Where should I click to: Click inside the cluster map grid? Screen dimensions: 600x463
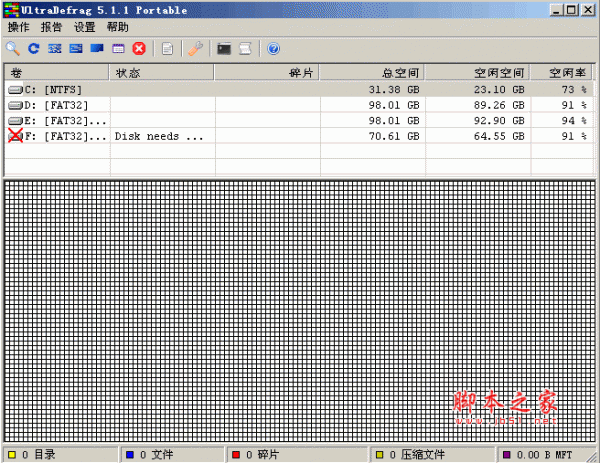(300, 311)
